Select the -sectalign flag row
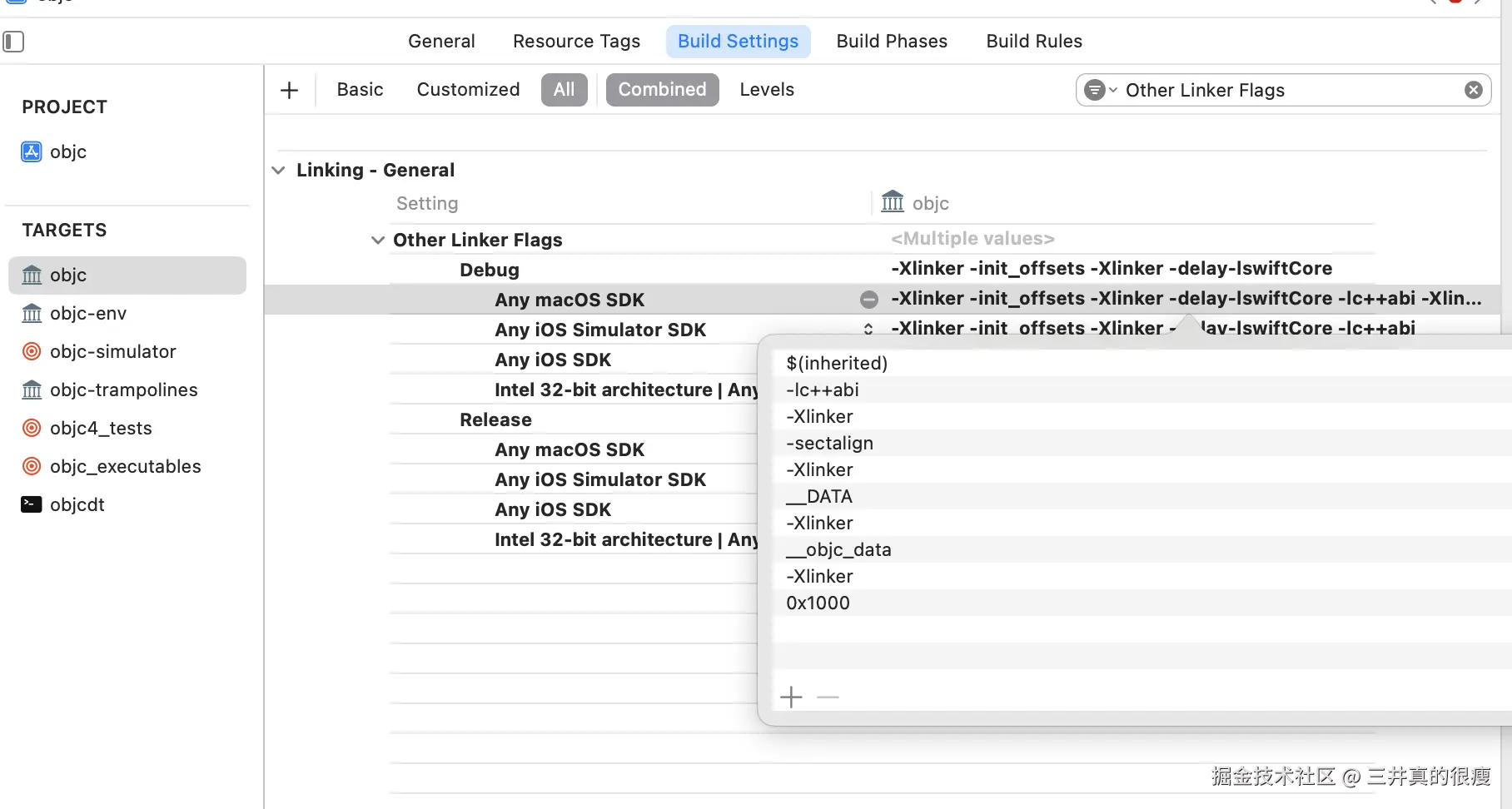1512x809 pixels. pyautogui.click(x=829, y=443)
